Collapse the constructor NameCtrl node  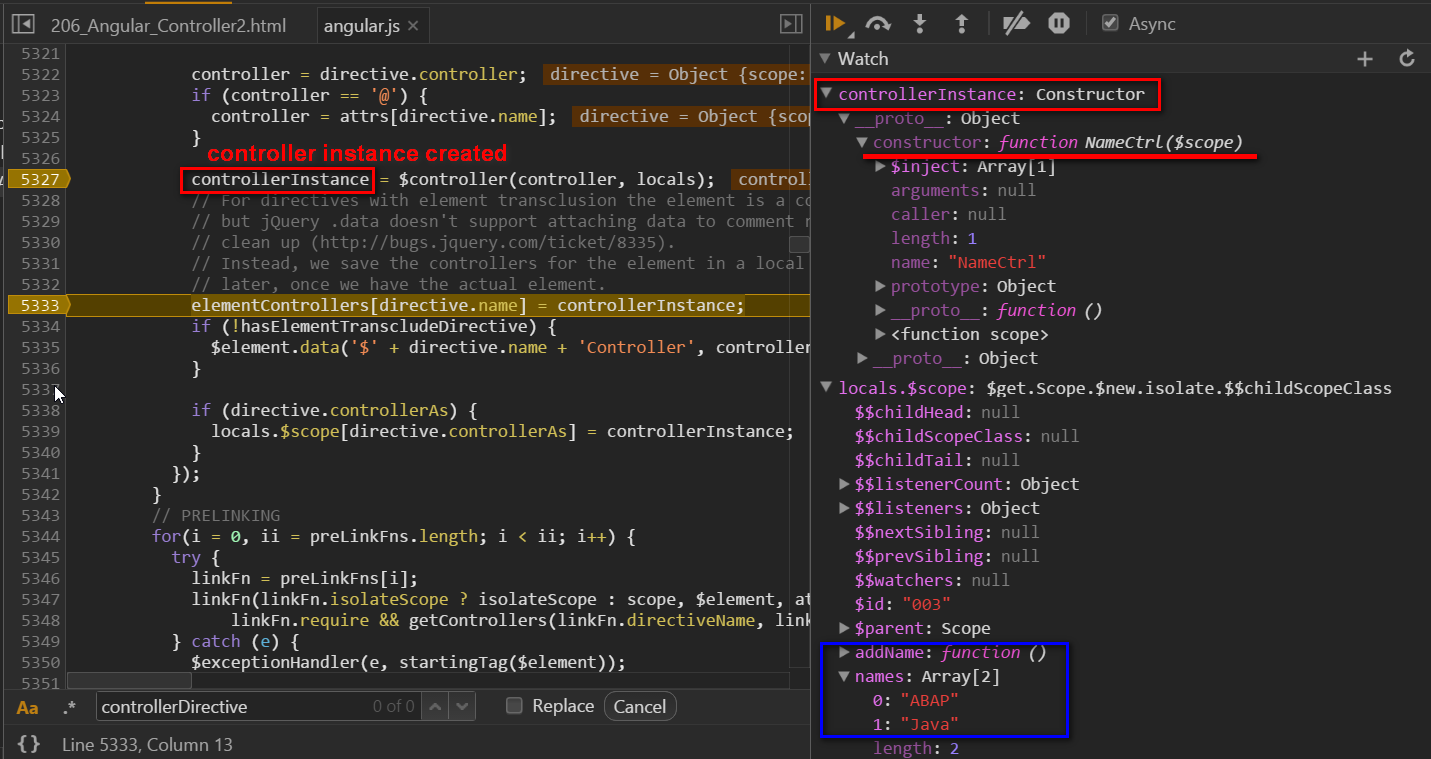coord(863,142)
